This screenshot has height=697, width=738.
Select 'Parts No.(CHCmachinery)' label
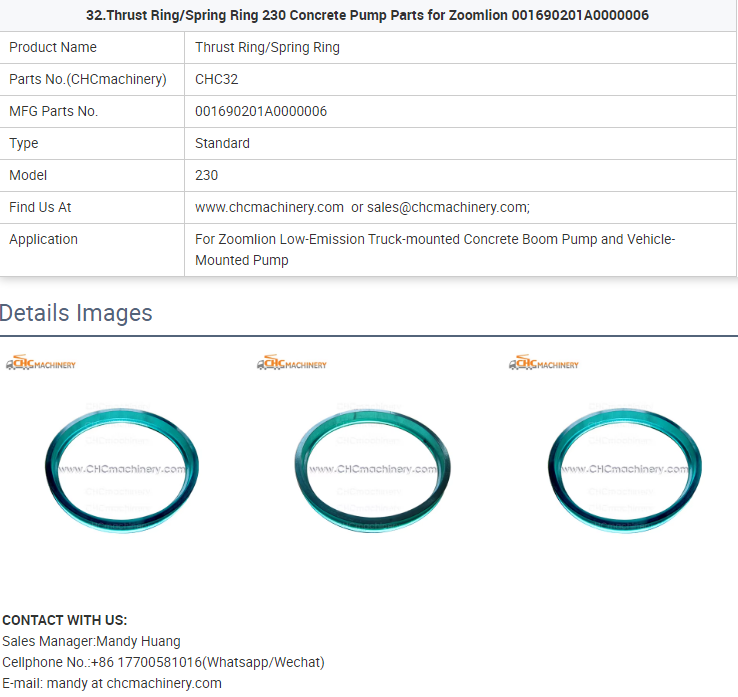pos(88,80)
